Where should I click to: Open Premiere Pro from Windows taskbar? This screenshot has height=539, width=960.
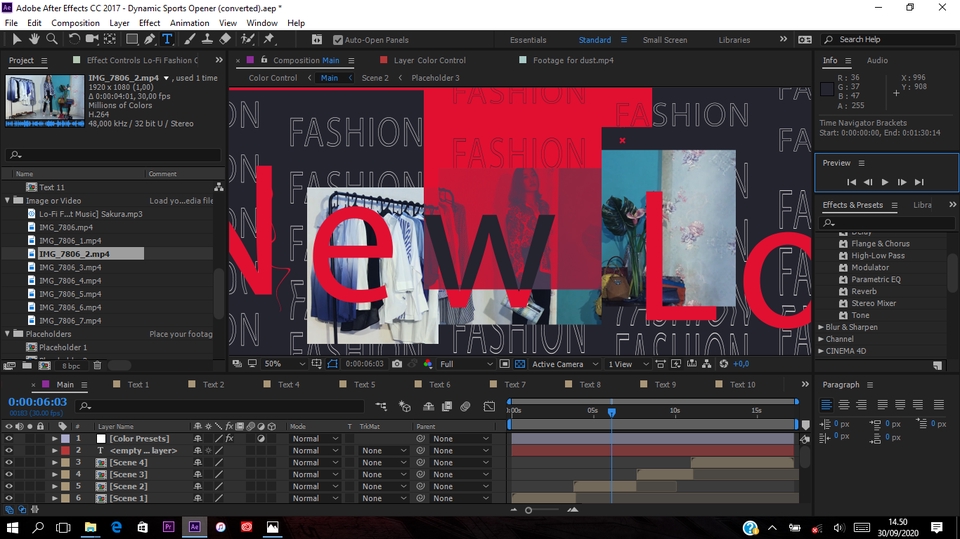click(168, 527)
